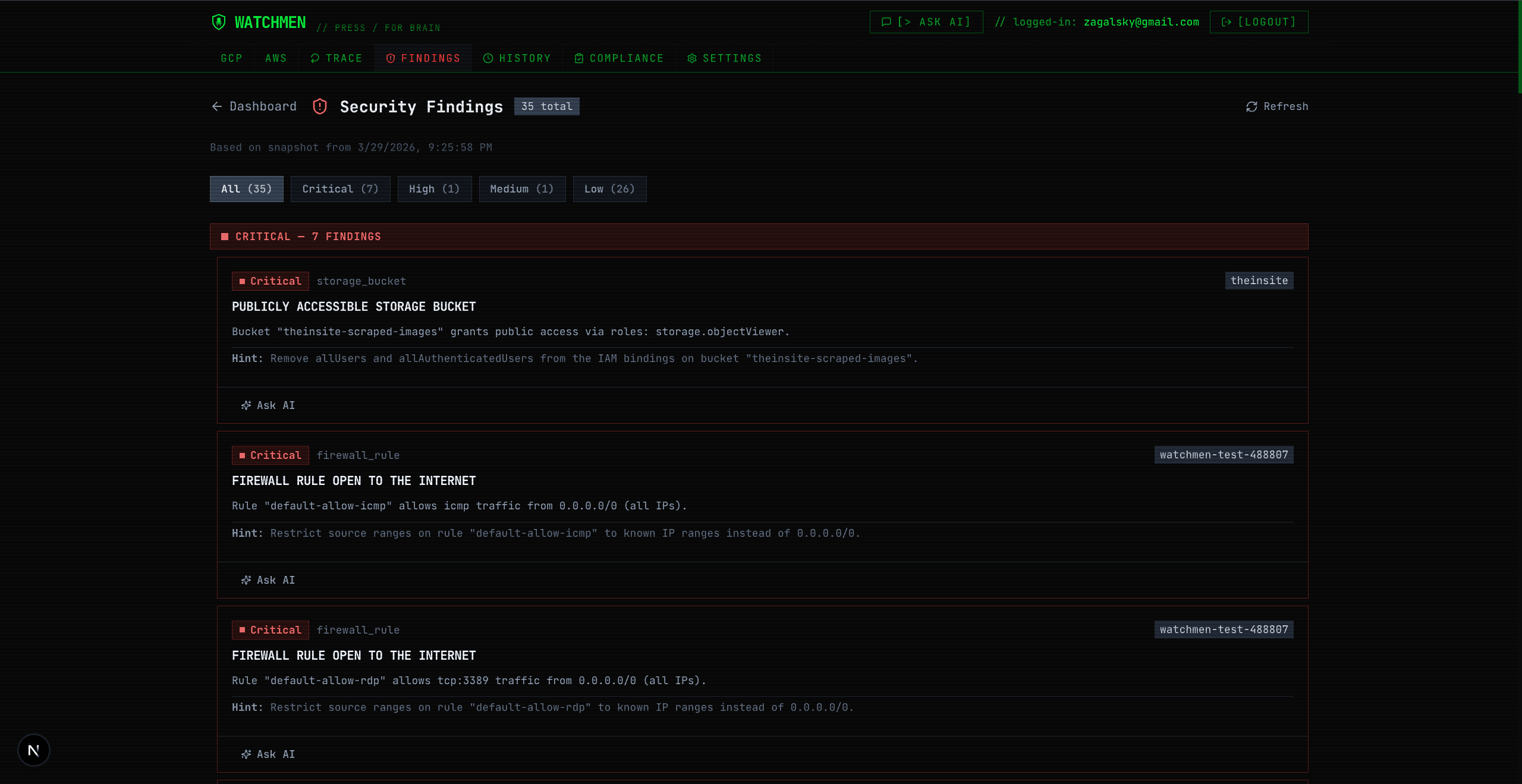Image resolution: width=1522 pixels, height=784 pixels.
Task: Ask AI about the storage bucket finding
Action: pyautogui.click(x=268, y=405)
